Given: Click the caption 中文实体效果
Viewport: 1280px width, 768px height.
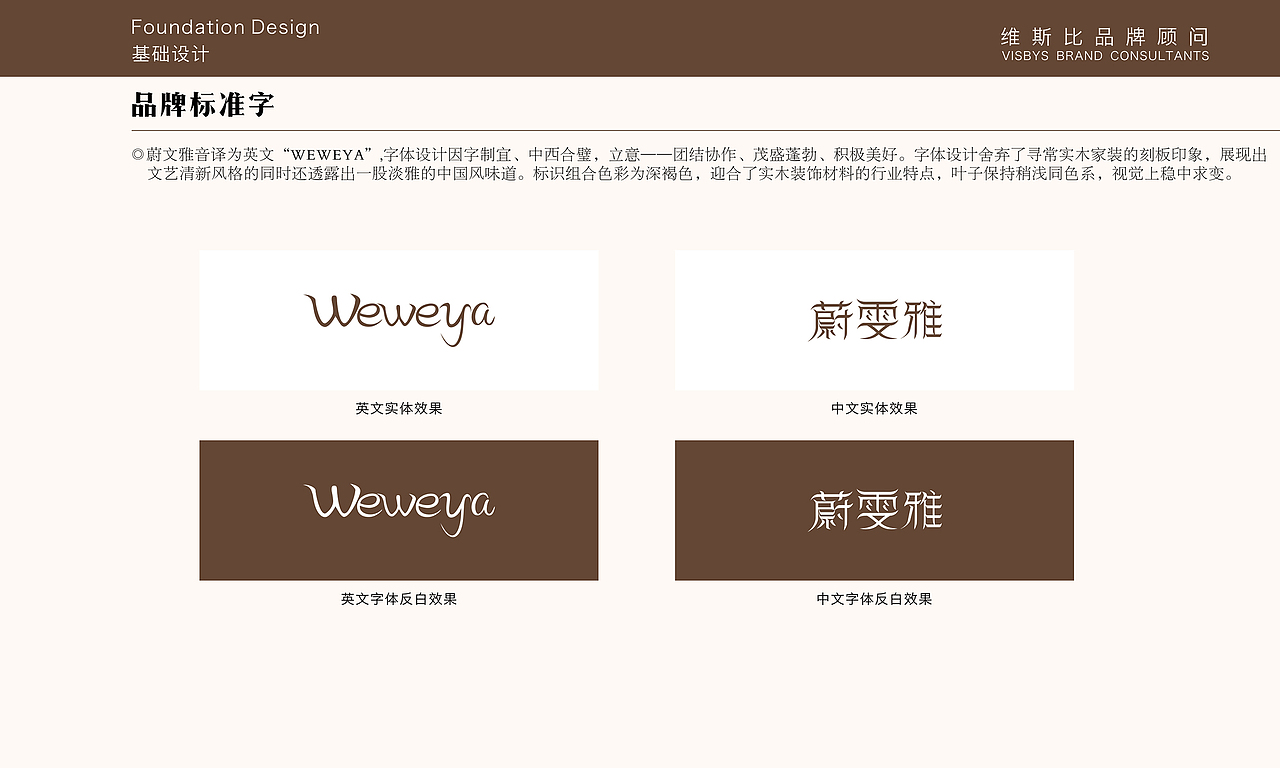Looking at the screenshot, I should point(874,408).
